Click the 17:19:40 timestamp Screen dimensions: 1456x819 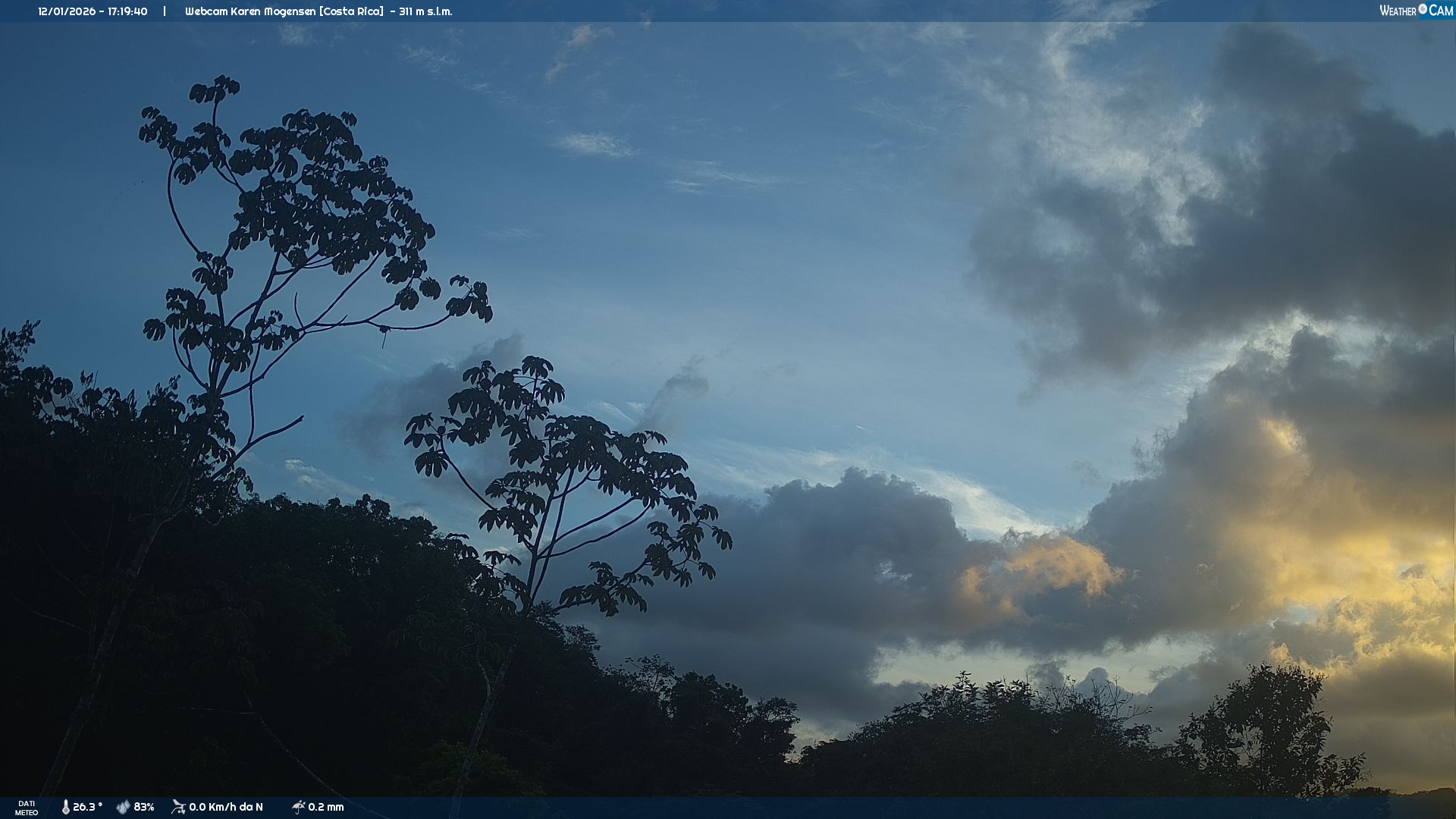[127, 11]
